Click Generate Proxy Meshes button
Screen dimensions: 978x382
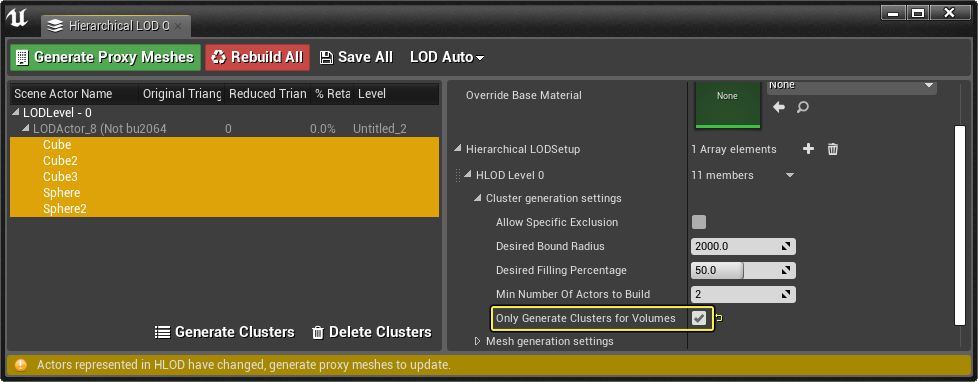tap(105, 57)
